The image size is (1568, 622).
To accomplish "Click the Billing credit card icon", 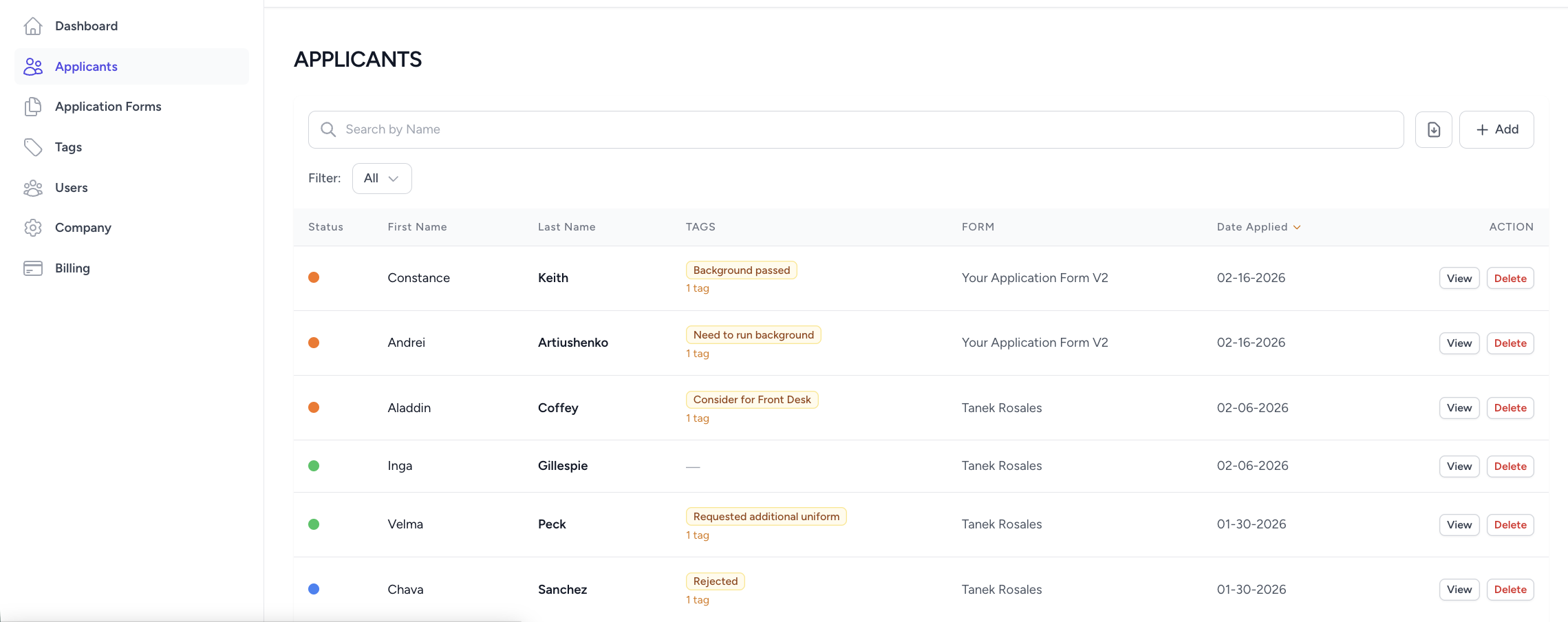I will click(33, 268).
